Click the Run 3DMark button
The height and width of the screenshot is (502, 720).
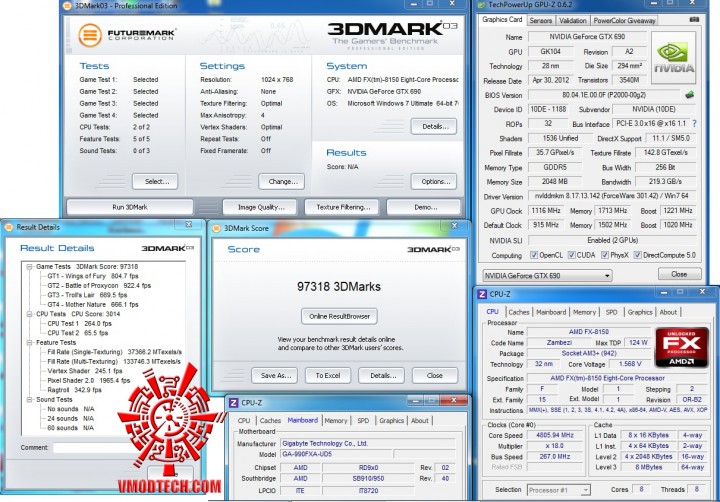click(130, 208)
